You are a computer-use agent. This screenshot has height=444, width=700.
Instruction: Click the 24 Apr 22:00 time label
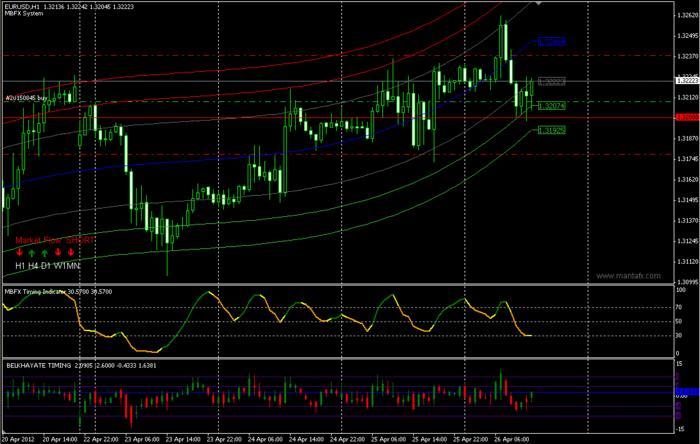pos(347,439)
